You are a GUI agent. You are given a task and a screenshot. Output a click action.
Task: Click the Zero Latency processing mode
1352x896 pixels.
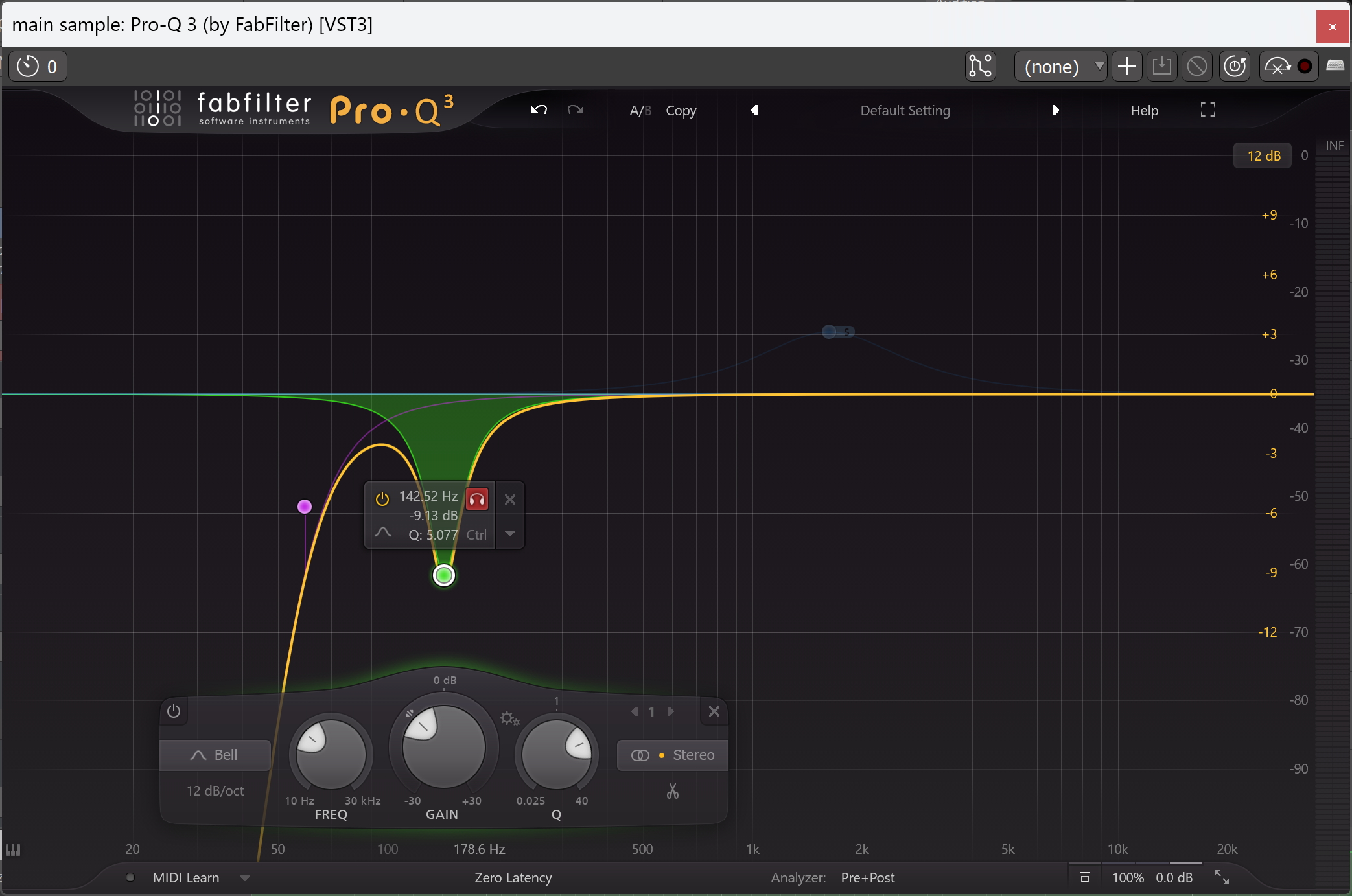[x=513, y=878]
